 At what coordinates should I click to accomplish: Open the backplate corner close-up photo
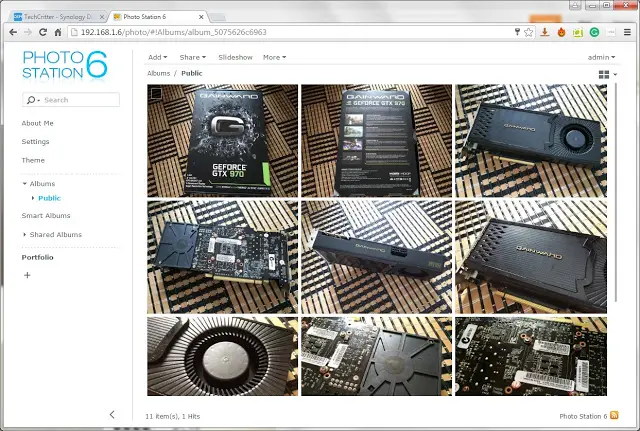tap(376, 356)
